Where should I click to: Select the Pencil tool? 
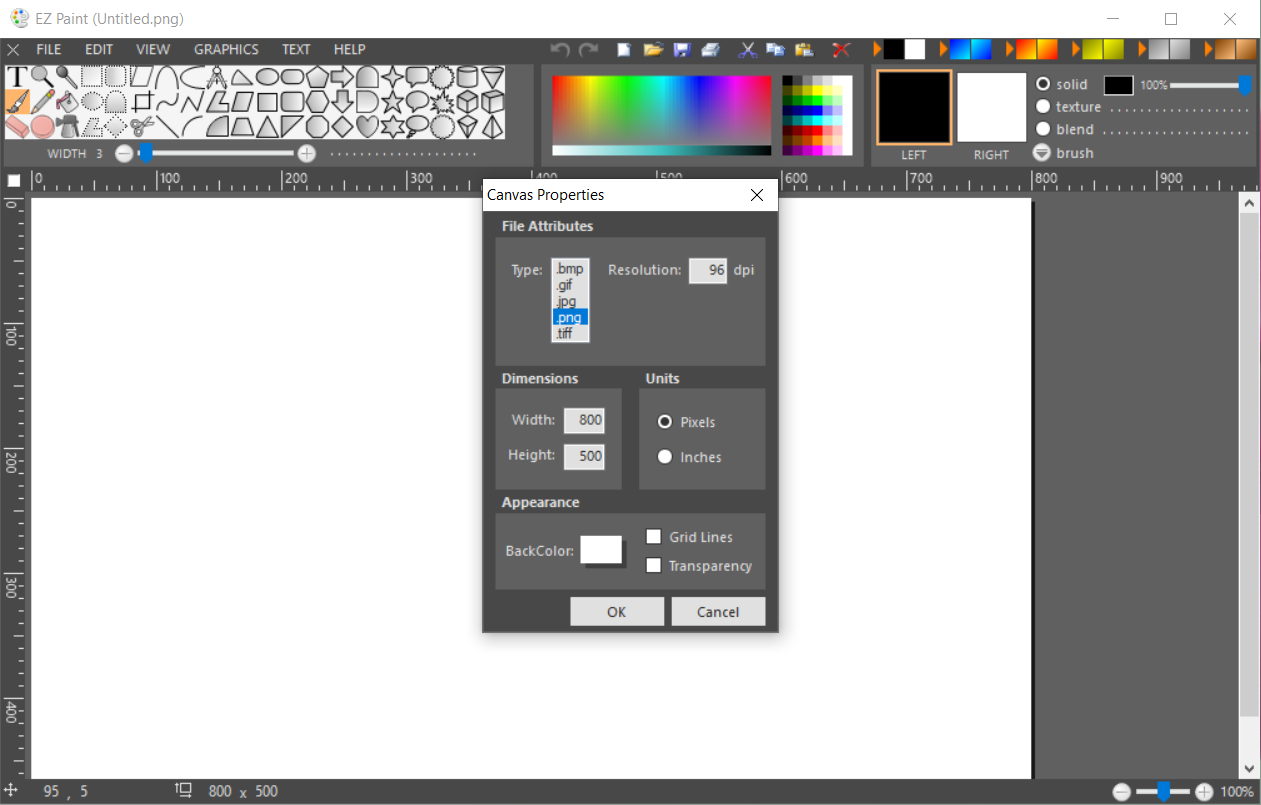point(43,100)
